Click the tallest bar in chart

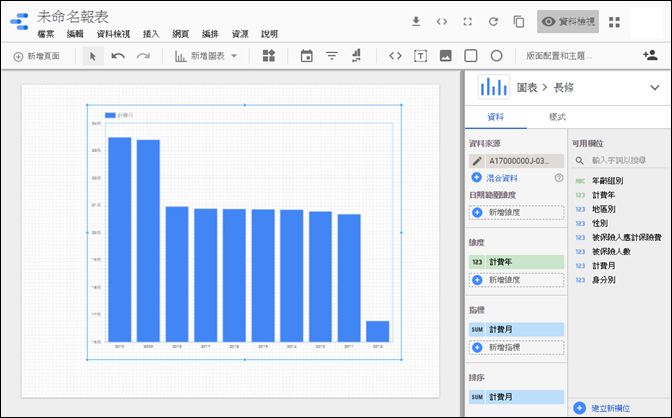[120, 240]
